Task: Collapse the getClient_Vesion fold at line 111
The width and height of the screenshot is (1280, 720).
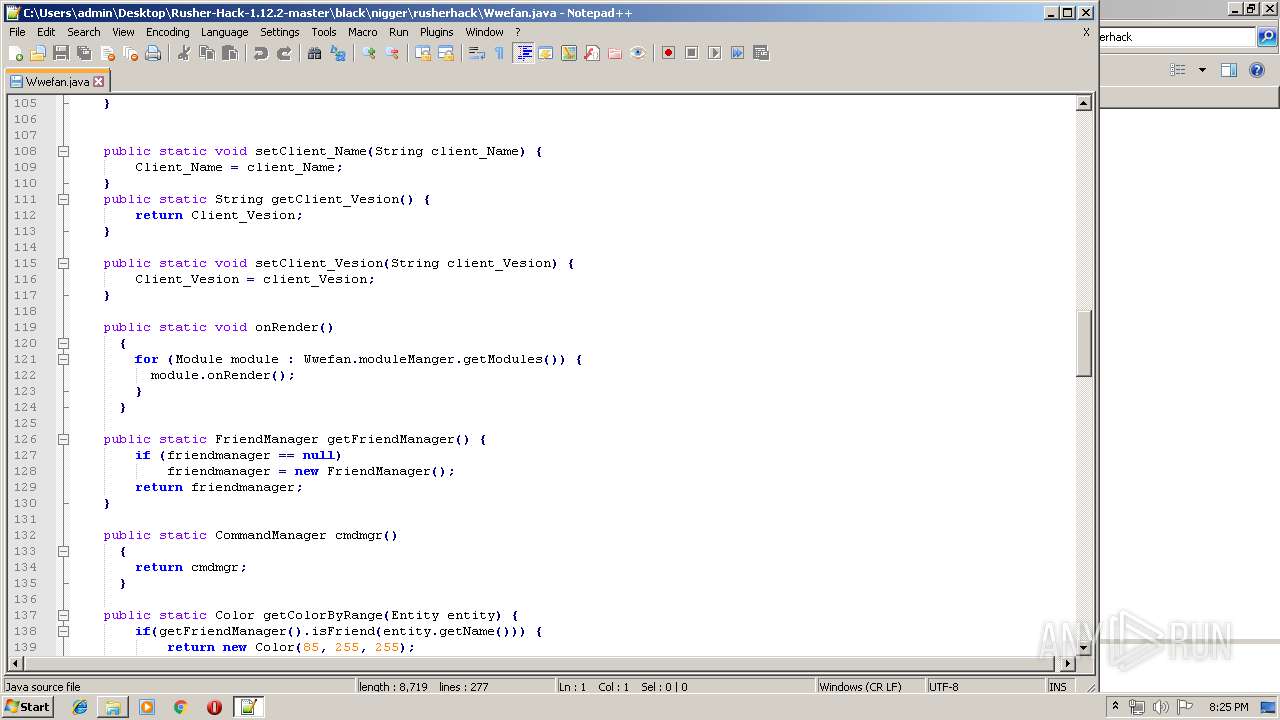Action: click(x=63, y=199)
